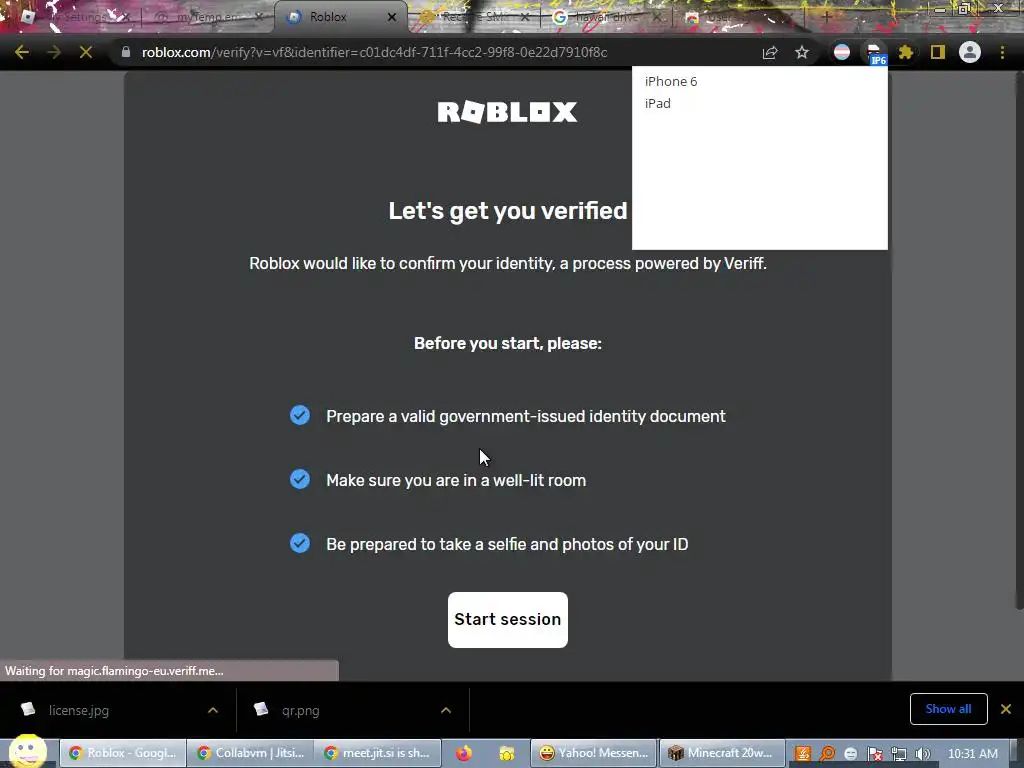The height and width of the screenshot is (768, 1024).
Task: Click the taskbar clock showing 10:31 AM
Action: pos(972,754)
